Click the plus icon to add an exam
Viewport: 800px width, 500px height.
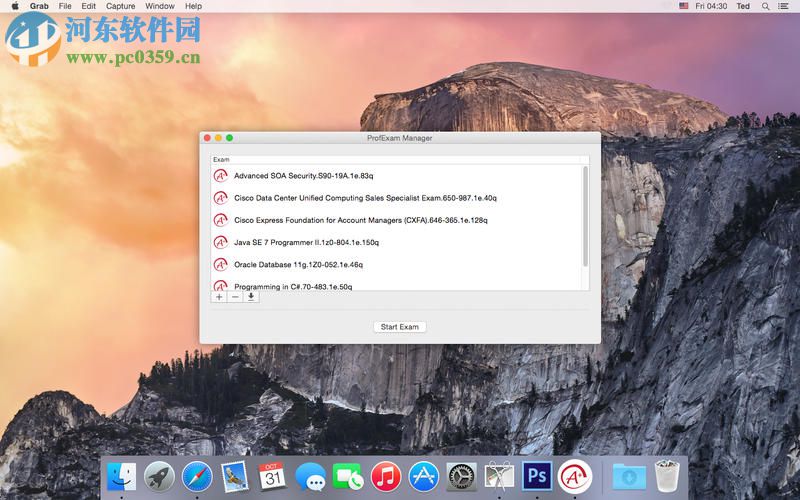pos(219,297)
